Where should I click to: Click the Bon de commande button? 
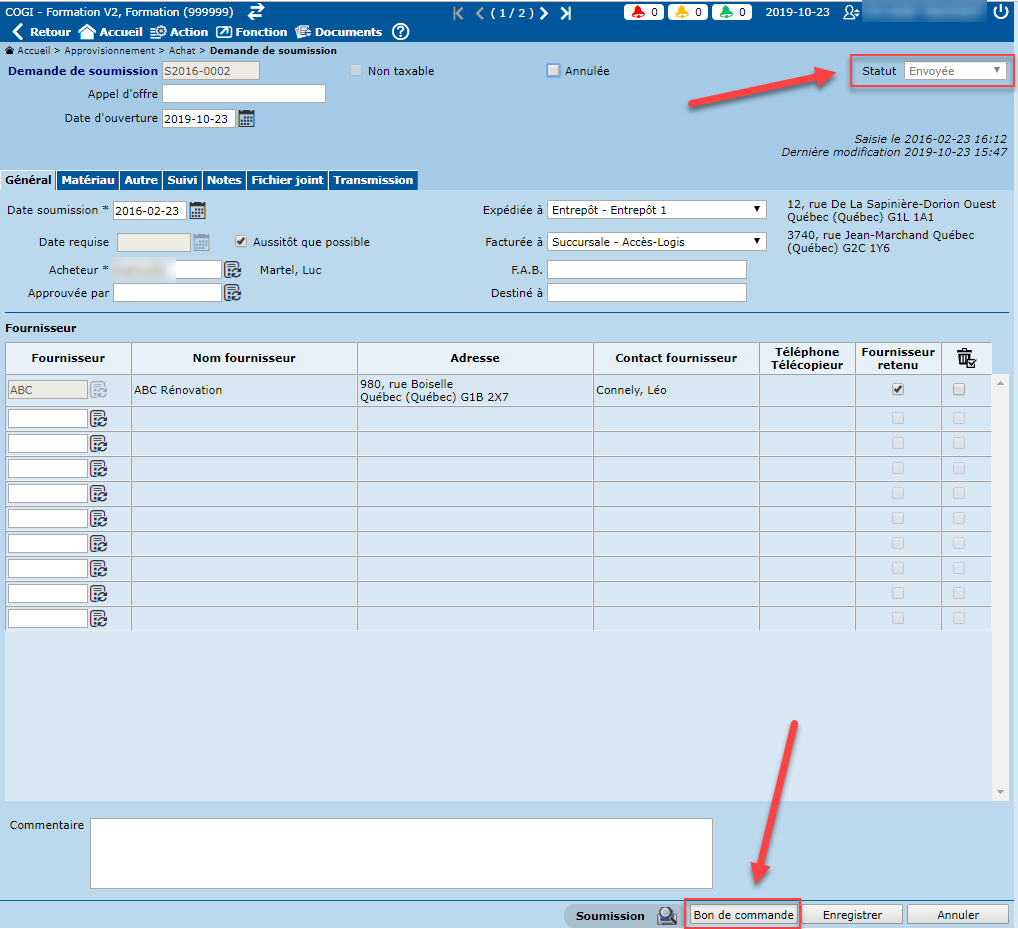(x=743, y=915)
